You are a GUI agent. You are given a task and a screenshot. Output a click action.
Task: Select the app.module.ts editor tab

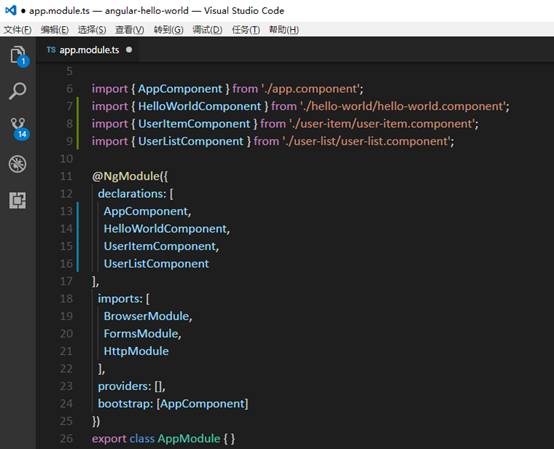click(x=88, y=50)
